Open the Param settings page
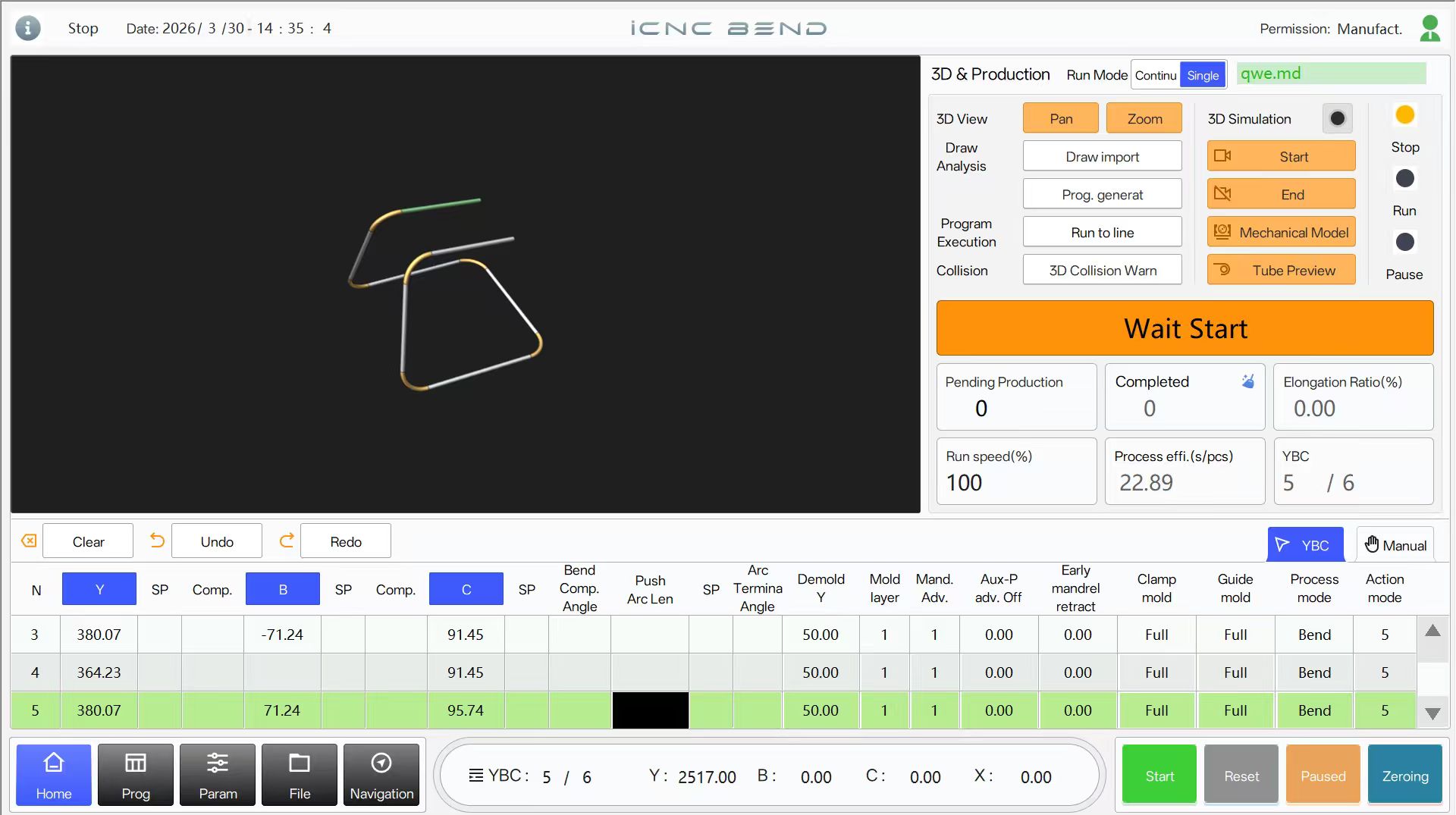The height and width of the screenshot is (815, 1456). 218,775
